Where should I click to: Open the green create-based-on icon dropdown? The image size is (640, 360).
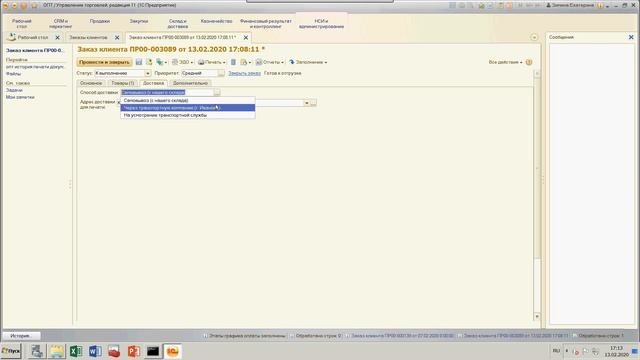click(x=161, y=62)
